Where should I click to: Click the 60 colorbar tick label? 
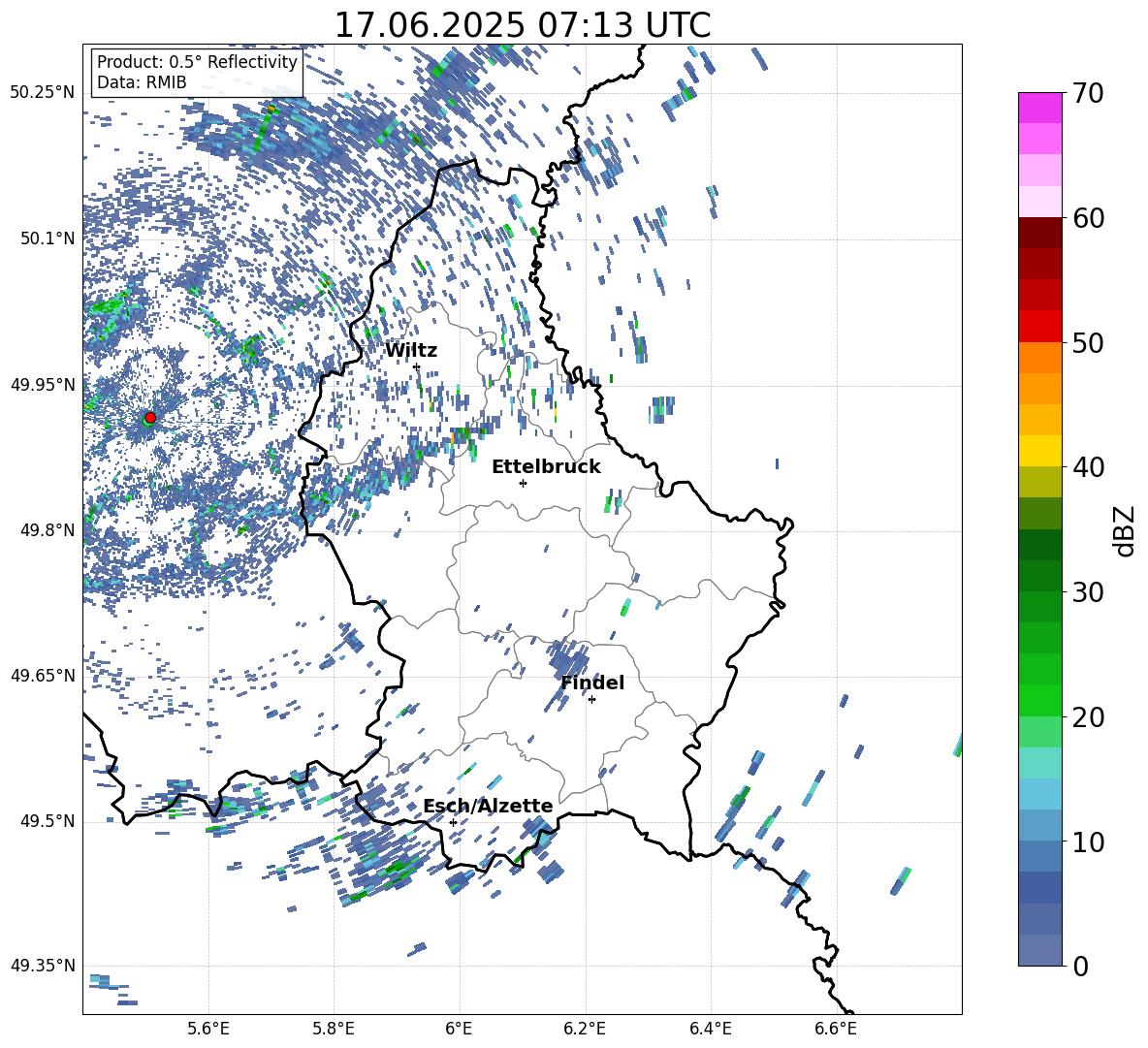click(1088, 218)
